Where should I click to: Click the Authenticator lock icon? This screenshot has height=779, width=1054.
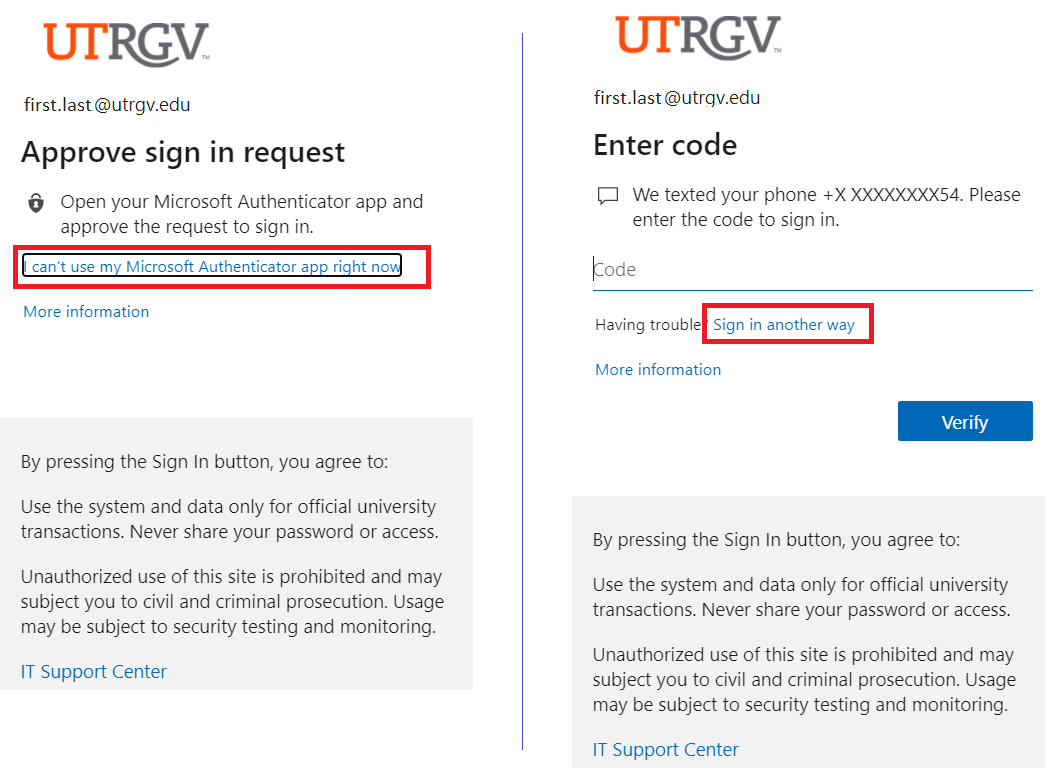(x=36, y=203)
